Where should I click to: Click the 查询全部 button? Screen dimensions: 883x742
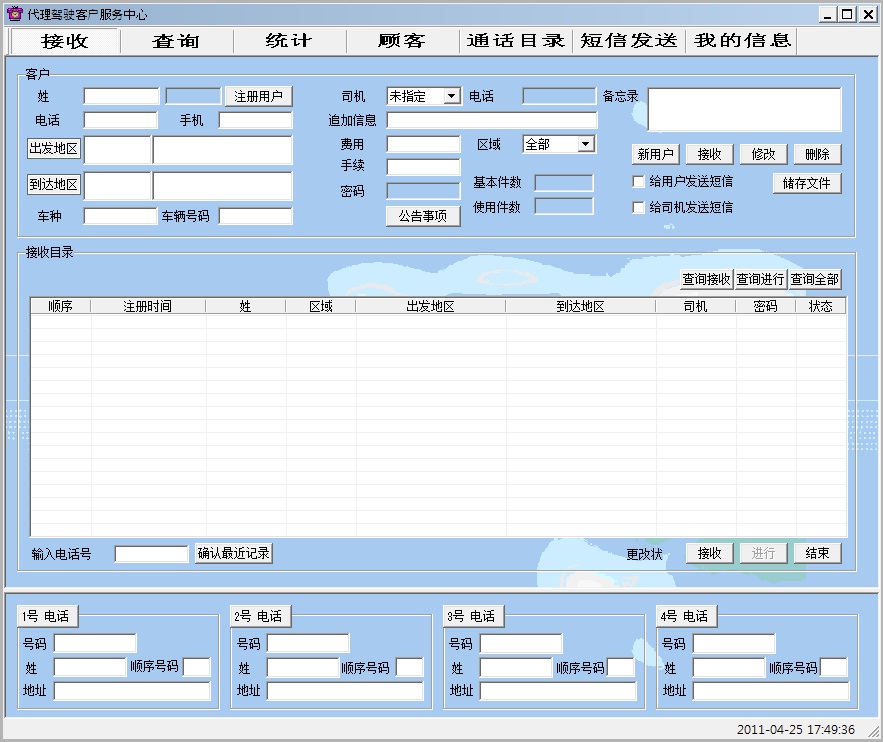pyautogui.click(x=814, y=279)
